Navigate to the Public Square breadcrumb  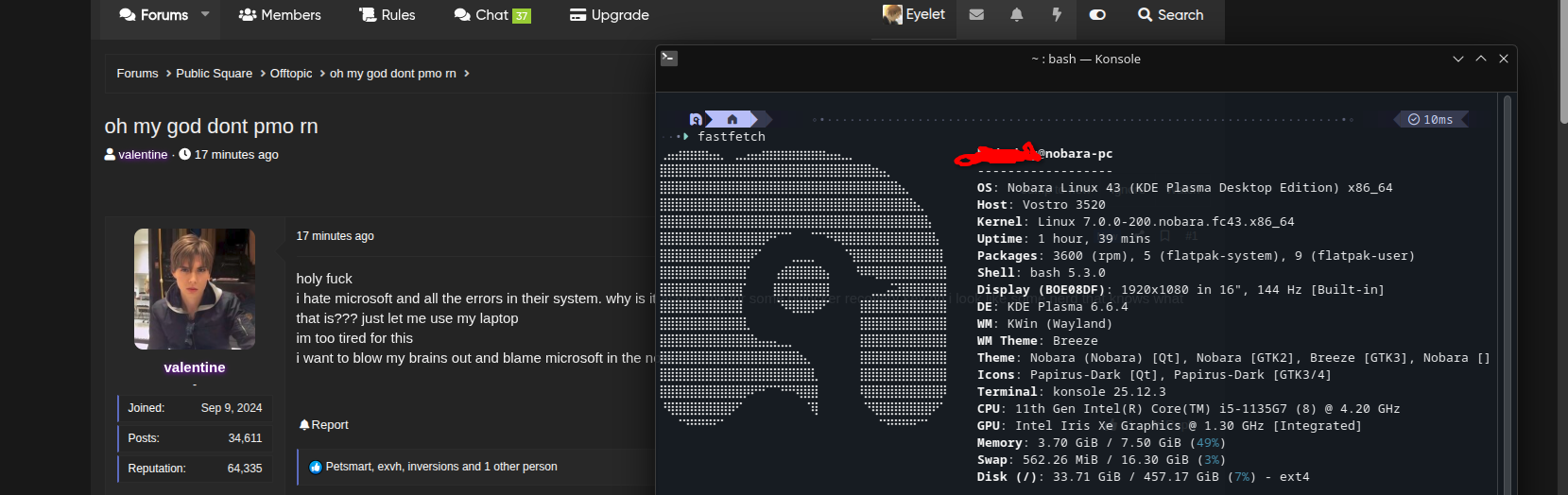point(214,74)
